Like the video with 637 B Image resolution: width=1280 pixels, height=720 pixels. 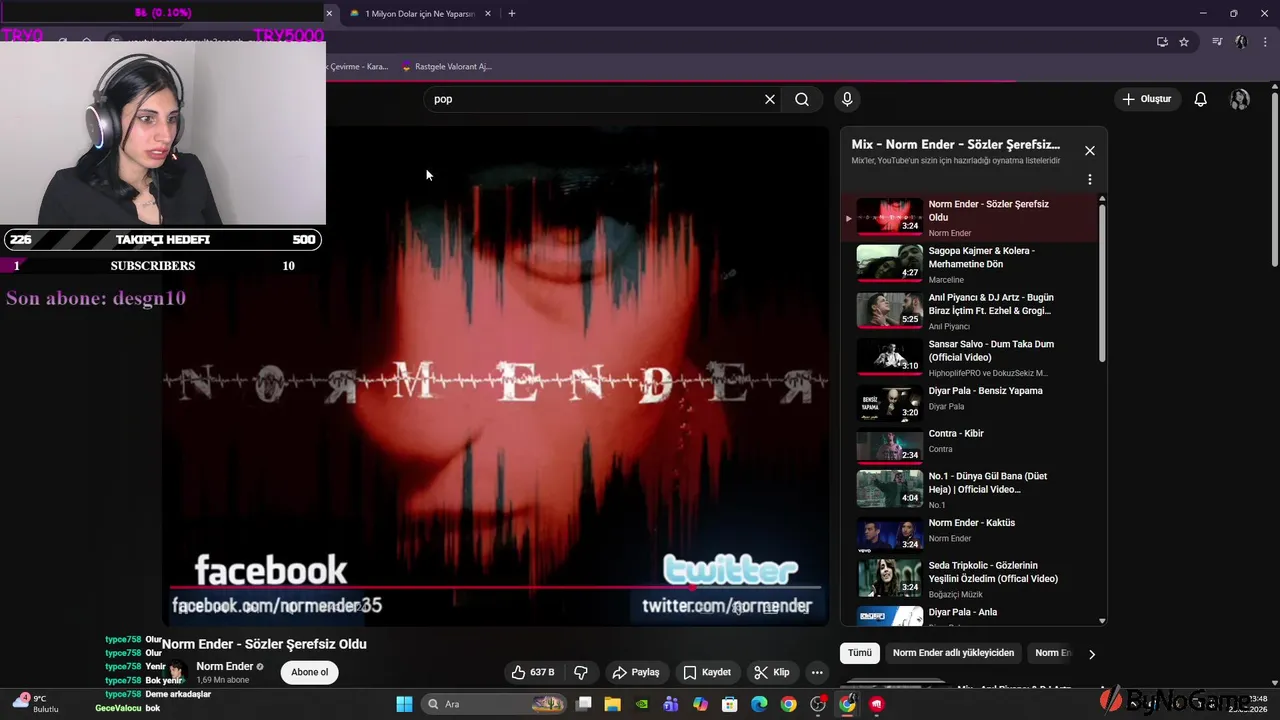pyautogui.click(x=533, y=672)
